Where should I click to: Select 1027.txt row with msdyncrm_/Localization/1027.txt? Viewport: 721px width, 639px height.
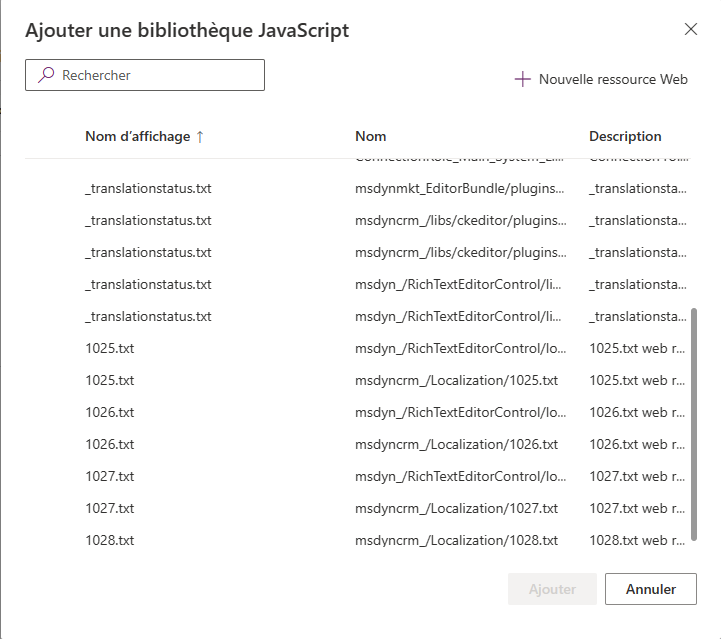(x=358, y=508)
